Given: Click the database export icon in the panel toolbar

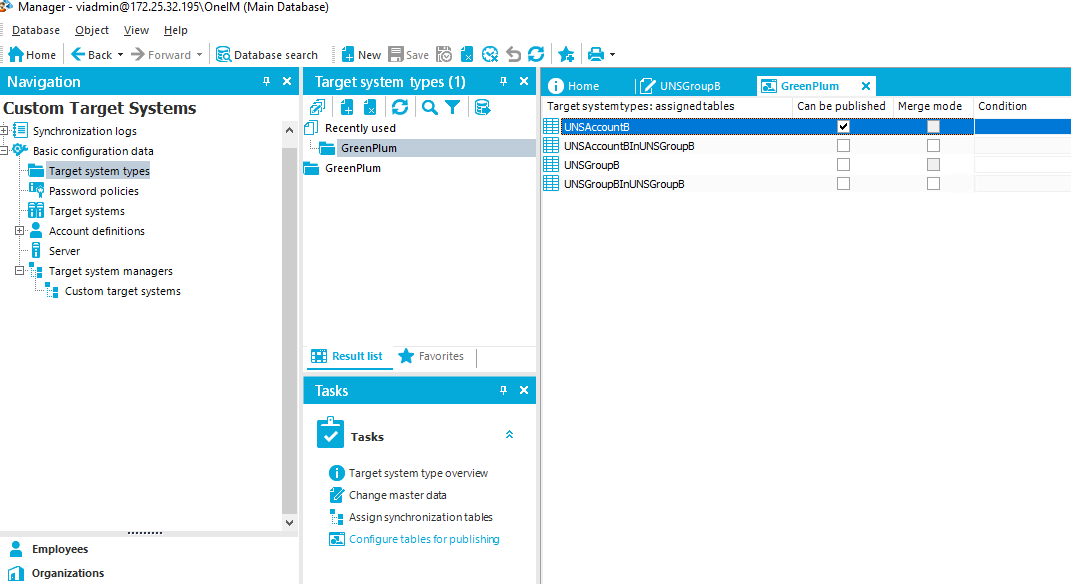Looking at the screenshot, I should tap(483, 106).
